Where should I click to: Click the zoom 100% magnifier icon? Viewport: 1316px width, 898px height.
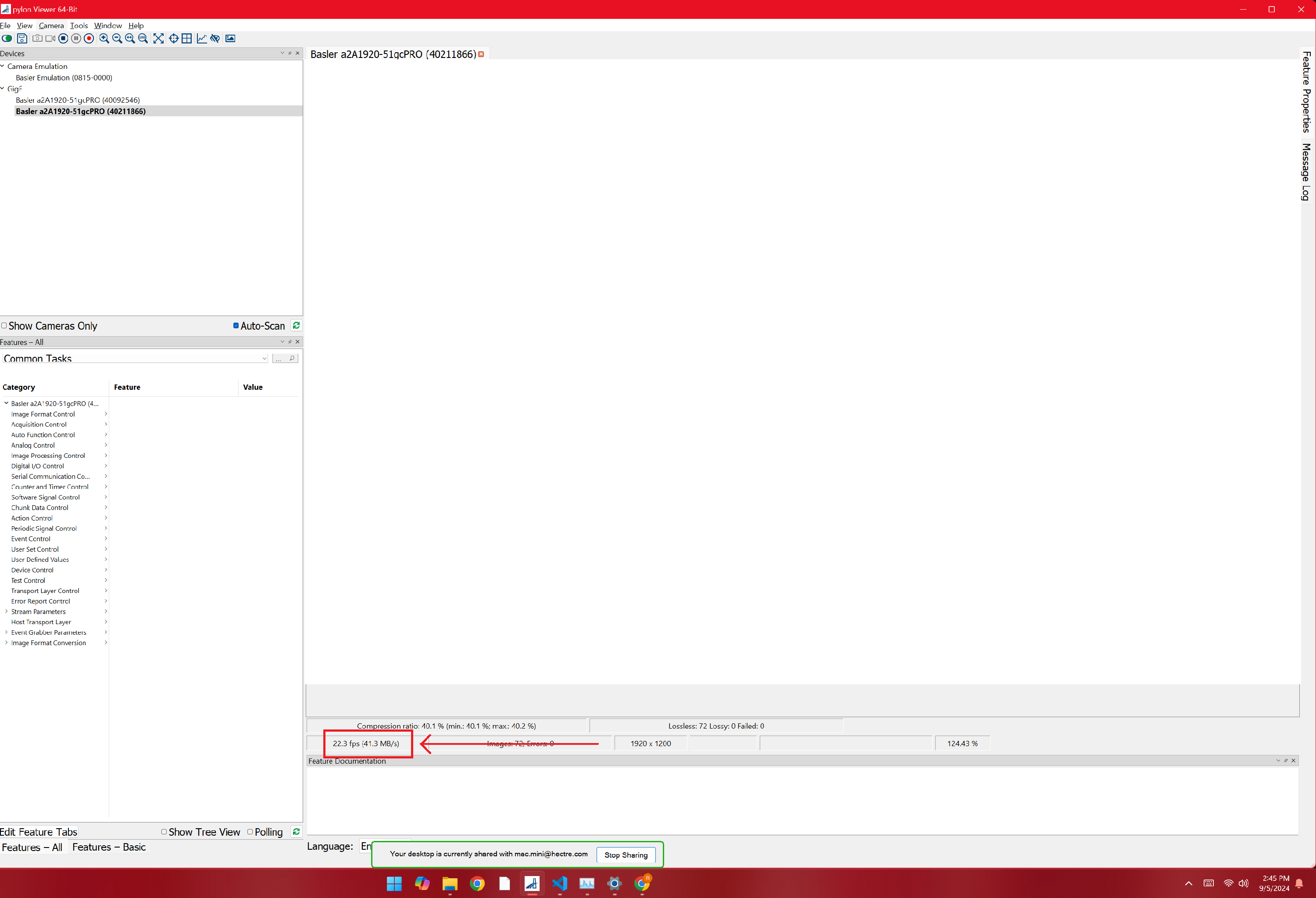click(143, 39)
